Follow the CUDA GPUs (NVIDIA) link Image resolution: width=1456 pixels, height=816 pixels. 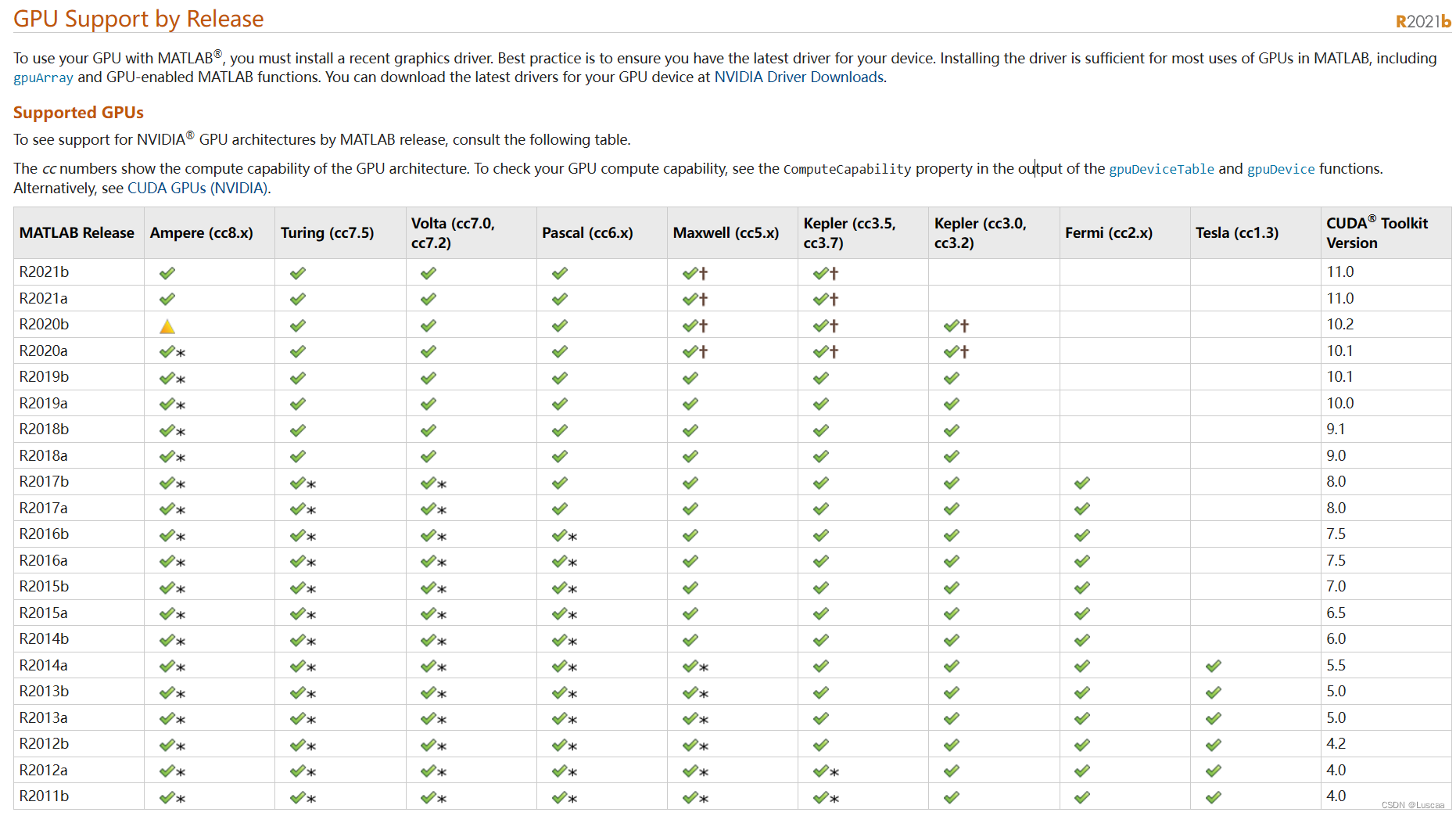[x=198, y=189]
